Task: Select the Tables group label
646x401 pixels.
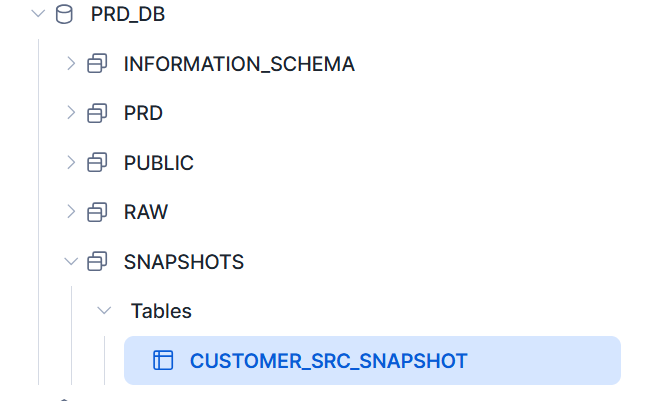Action: 161,311
